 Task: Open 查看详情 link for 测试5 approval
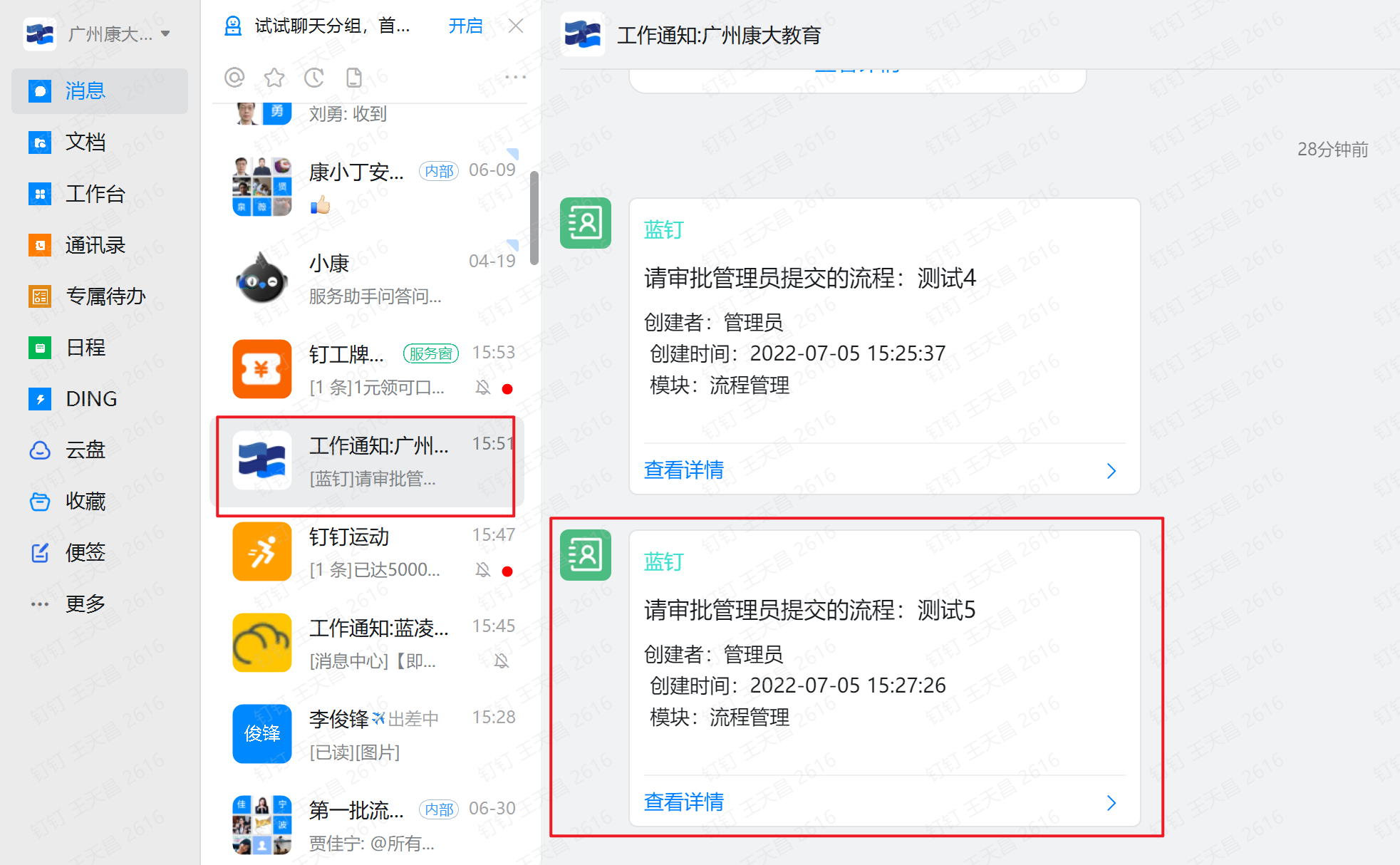point(684,802)
